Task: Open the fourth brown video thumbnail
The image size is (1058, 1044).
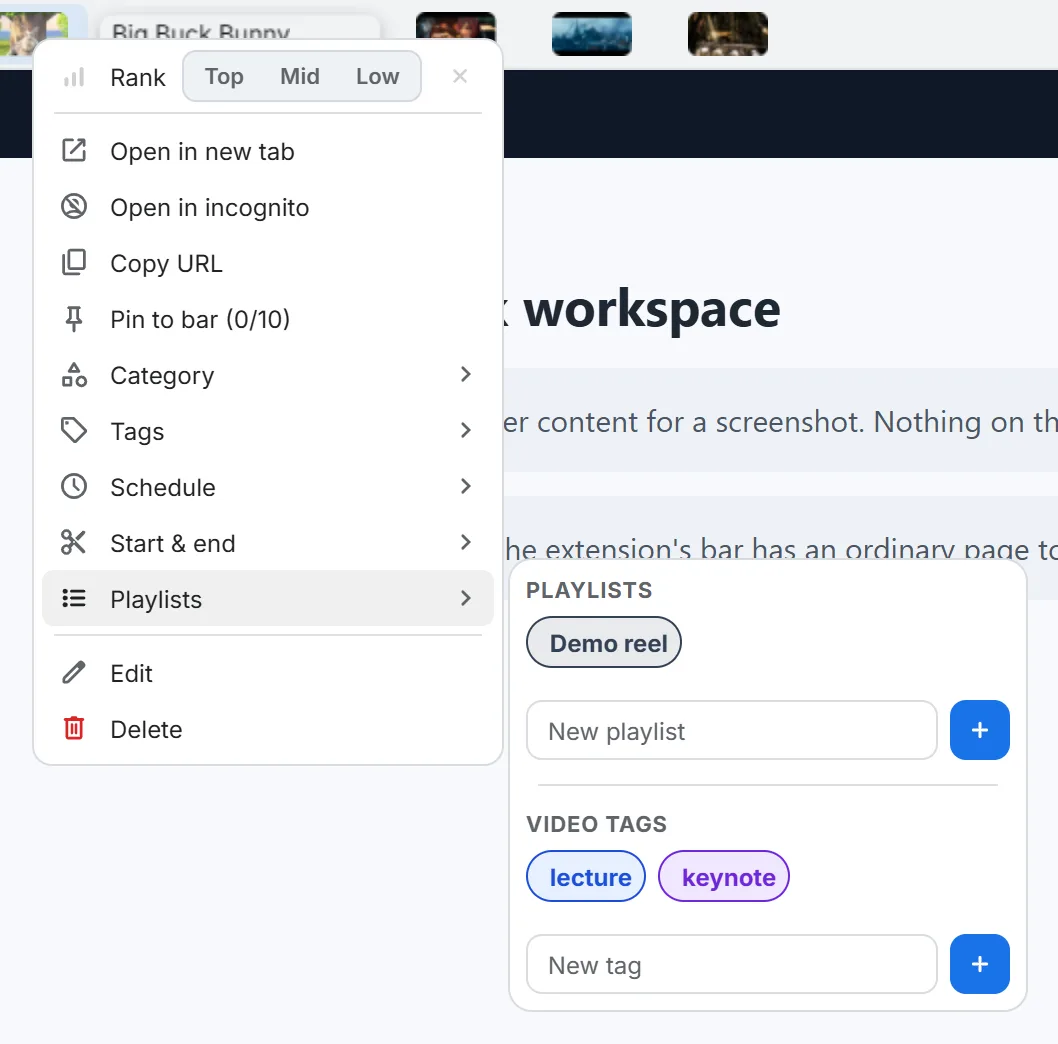Action: (x=727, y=33)
